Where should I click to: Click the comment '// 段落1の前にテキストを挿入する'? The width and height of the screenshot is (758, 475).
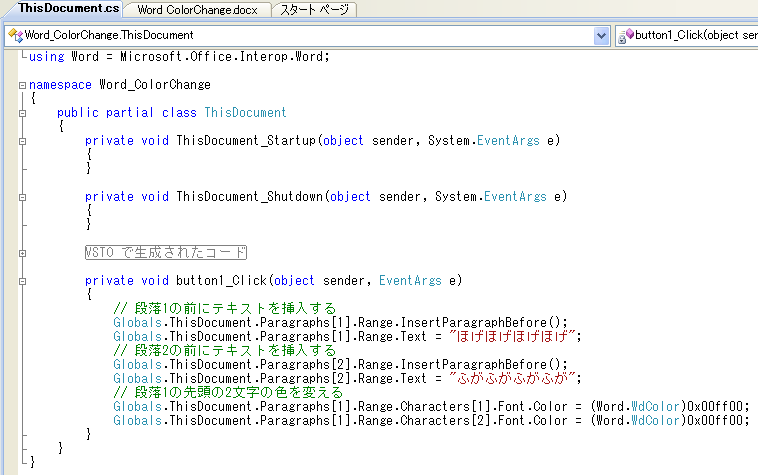click(225, 308)
